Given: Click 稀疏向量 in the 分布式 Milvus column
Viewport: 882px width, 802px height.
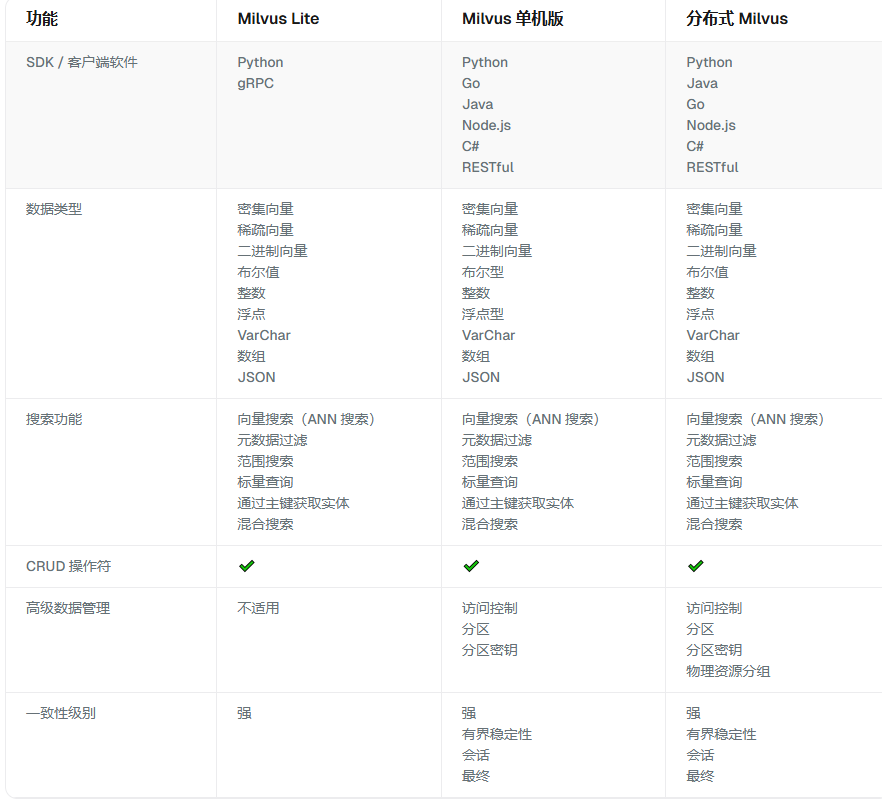Looking at the screenshot, I should (714, 230).
